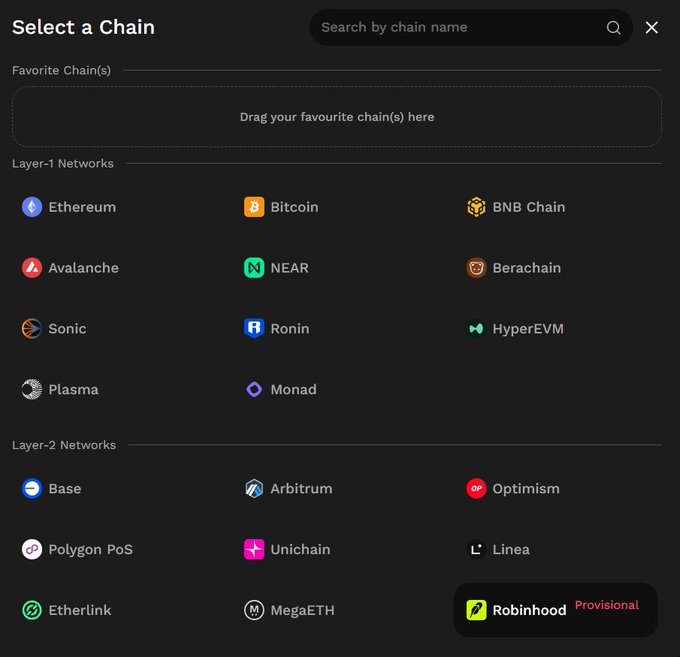Select the Avalanche label
The width and height of the screenshot is (680, 657).
point(84,268)
